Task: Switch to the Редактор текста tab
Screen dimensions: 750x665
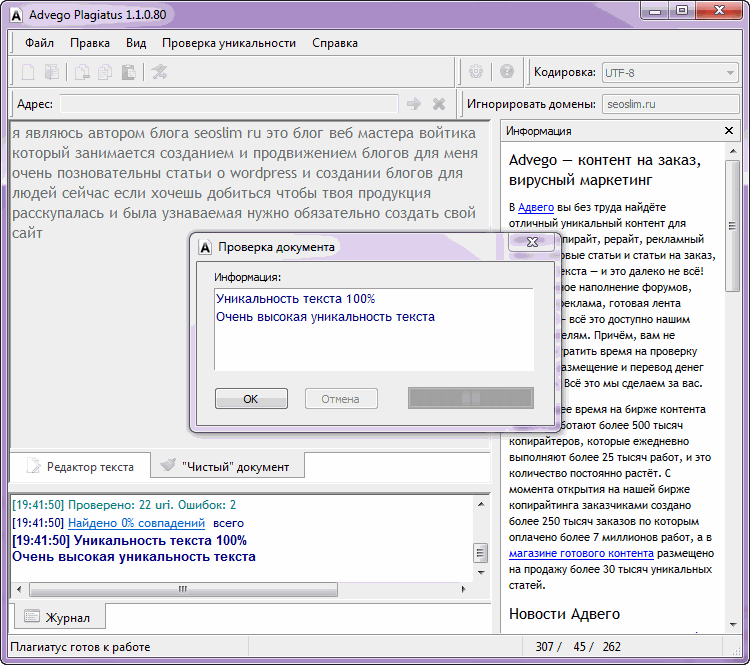Action: click(x=80, y=466)
